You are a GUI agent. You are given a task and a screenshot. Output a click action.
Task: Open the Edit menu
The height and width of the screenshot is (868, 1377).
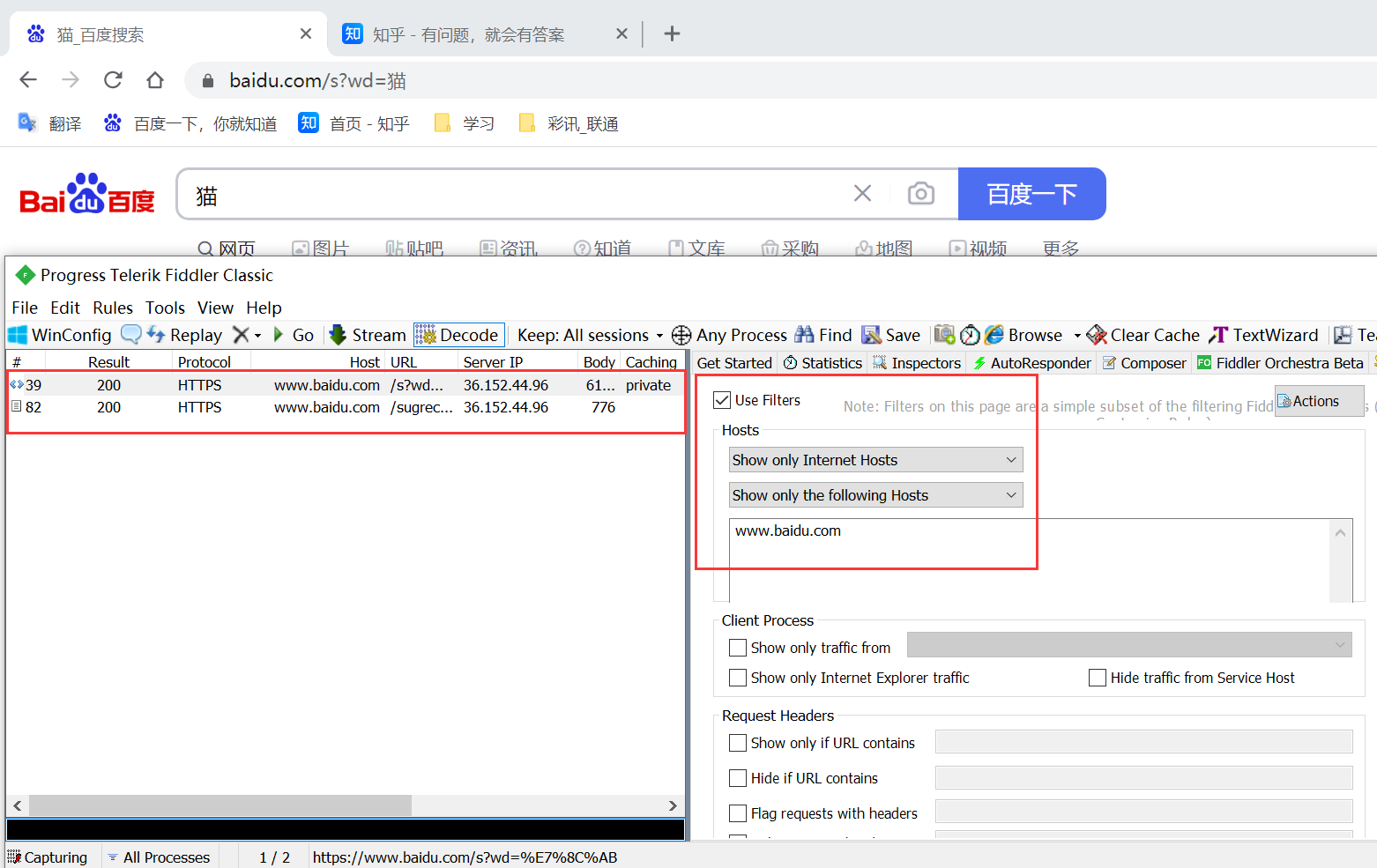pos(65,308)
